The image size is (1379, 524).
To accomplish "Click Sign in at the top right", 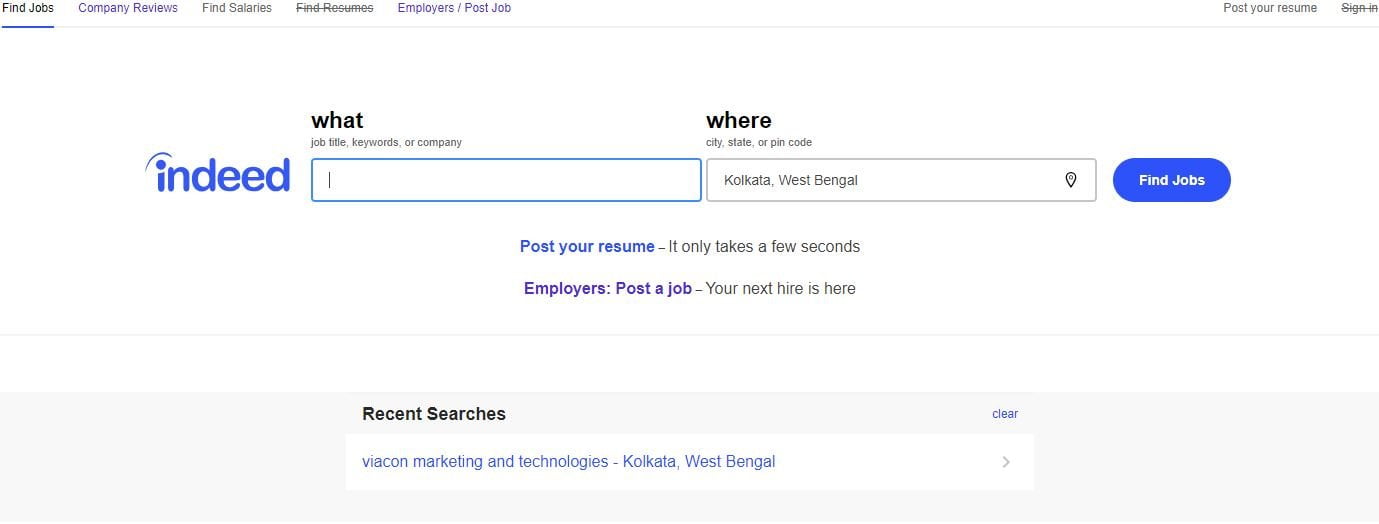I will (x=1359, y=8).
